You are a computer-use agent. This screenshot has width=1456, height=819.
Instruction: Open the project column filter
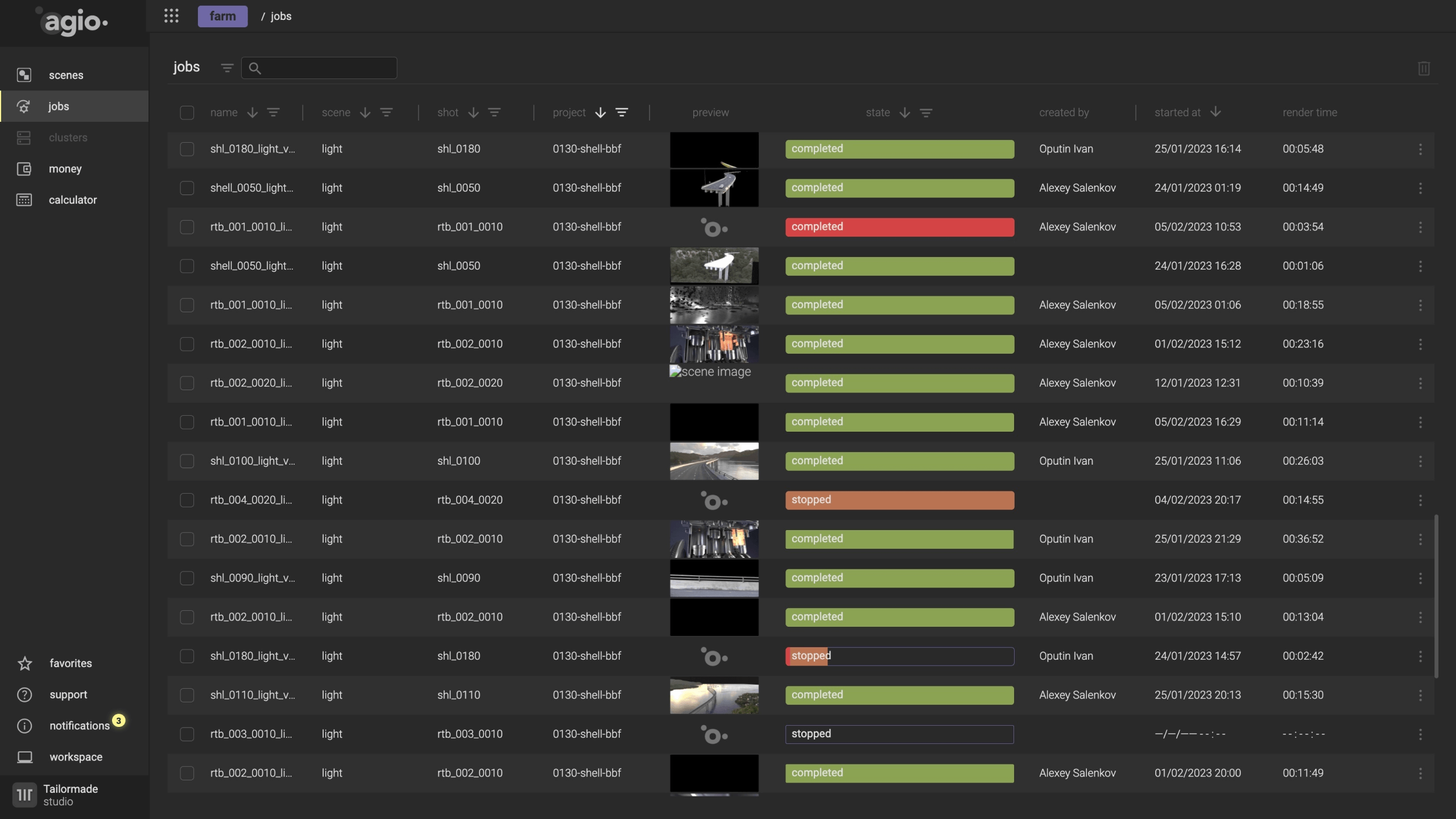622,113
